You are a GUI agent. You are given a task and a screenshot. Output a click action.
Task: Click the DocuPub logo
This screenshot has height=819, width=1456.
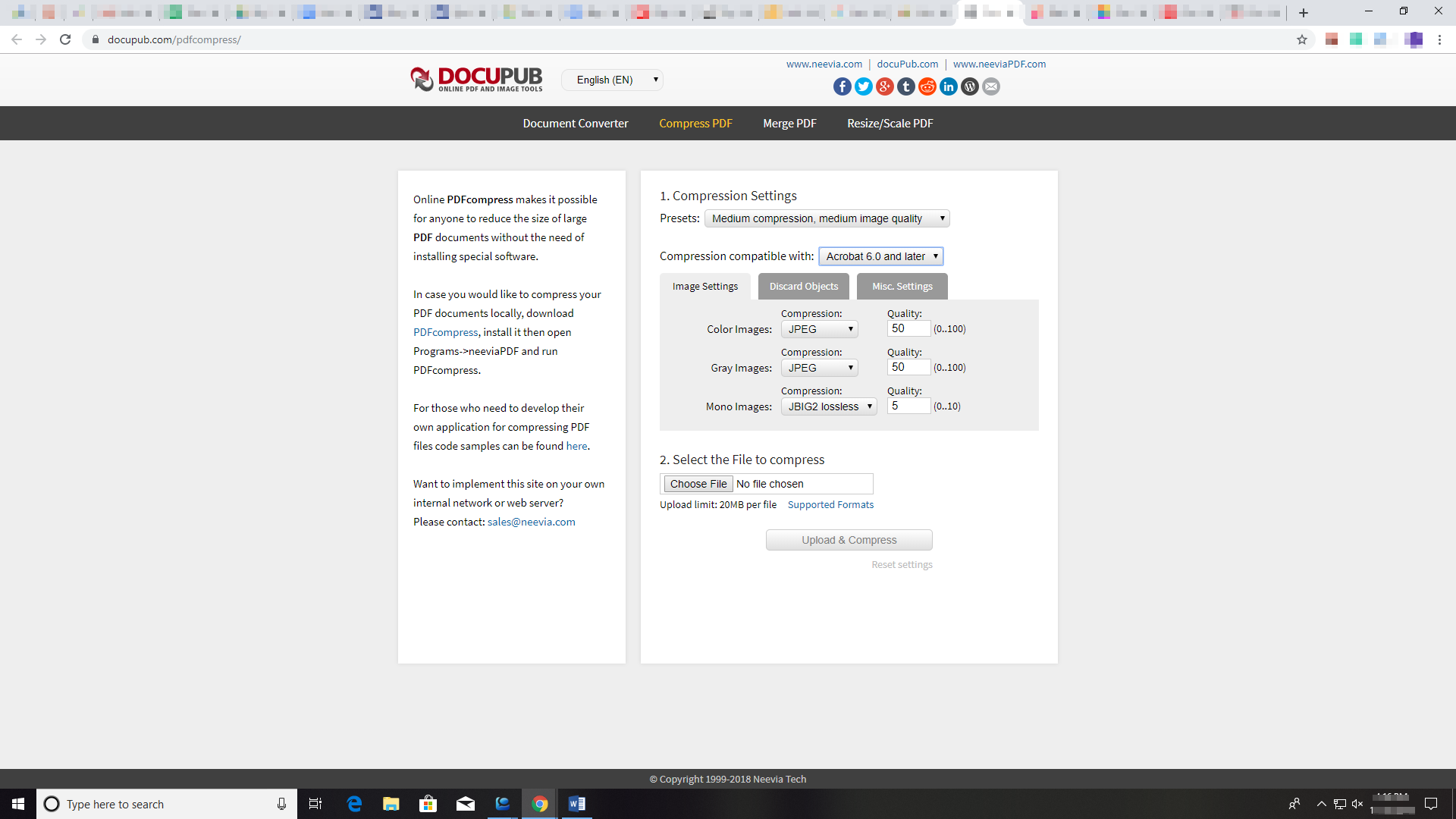tap(476, 79)
